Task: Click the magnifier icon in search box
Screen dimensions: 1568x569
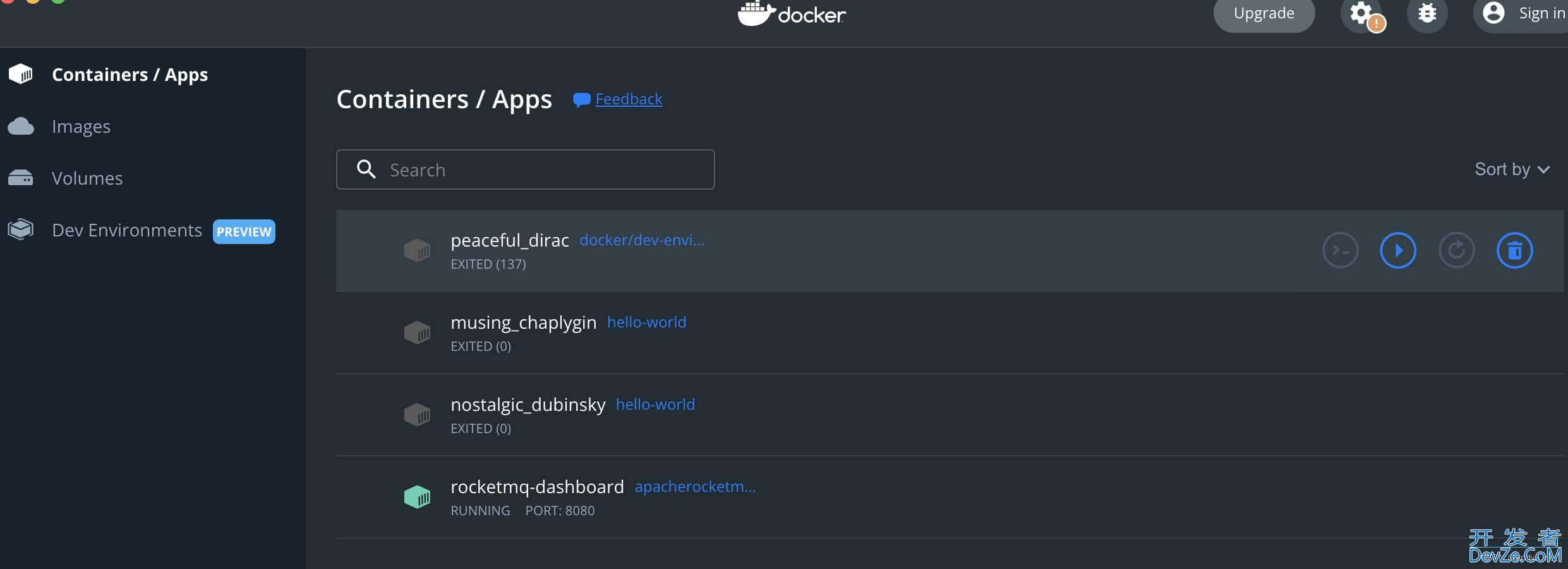Action: point(366,169)
